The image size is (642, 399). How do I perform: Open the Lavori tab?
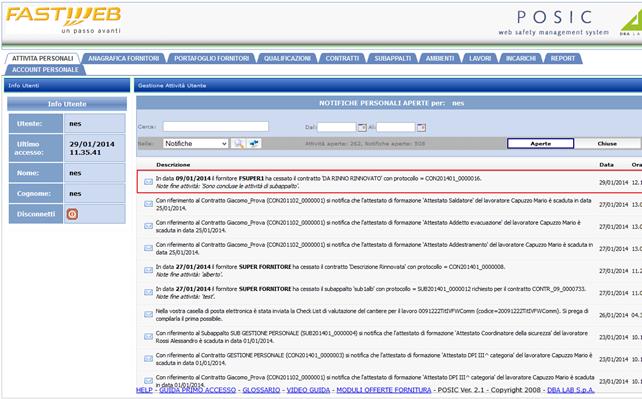(x=480, y=59)
